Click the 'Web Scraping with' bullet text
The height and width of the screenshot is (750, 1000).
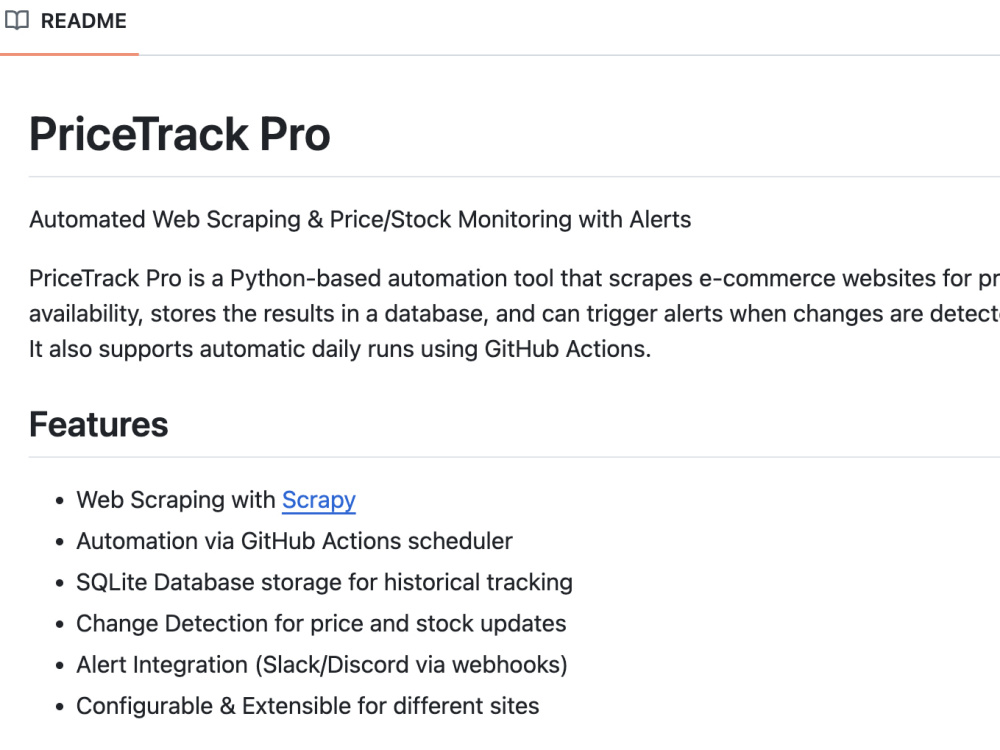tap(176, 500)
